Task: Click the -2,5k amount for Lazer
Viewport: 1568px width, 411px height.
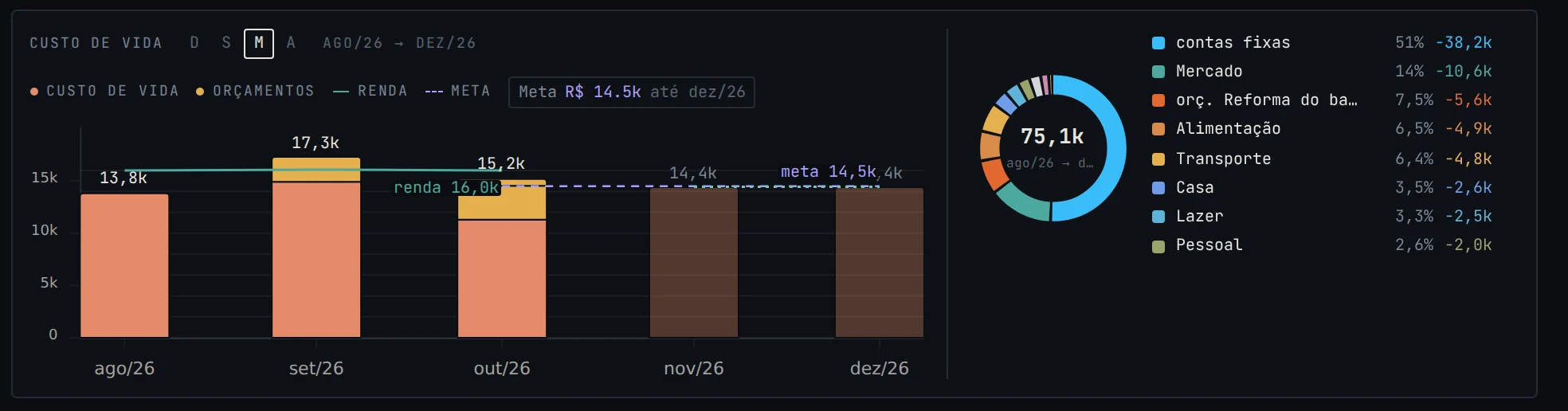Action: (x=1468, y=217)
